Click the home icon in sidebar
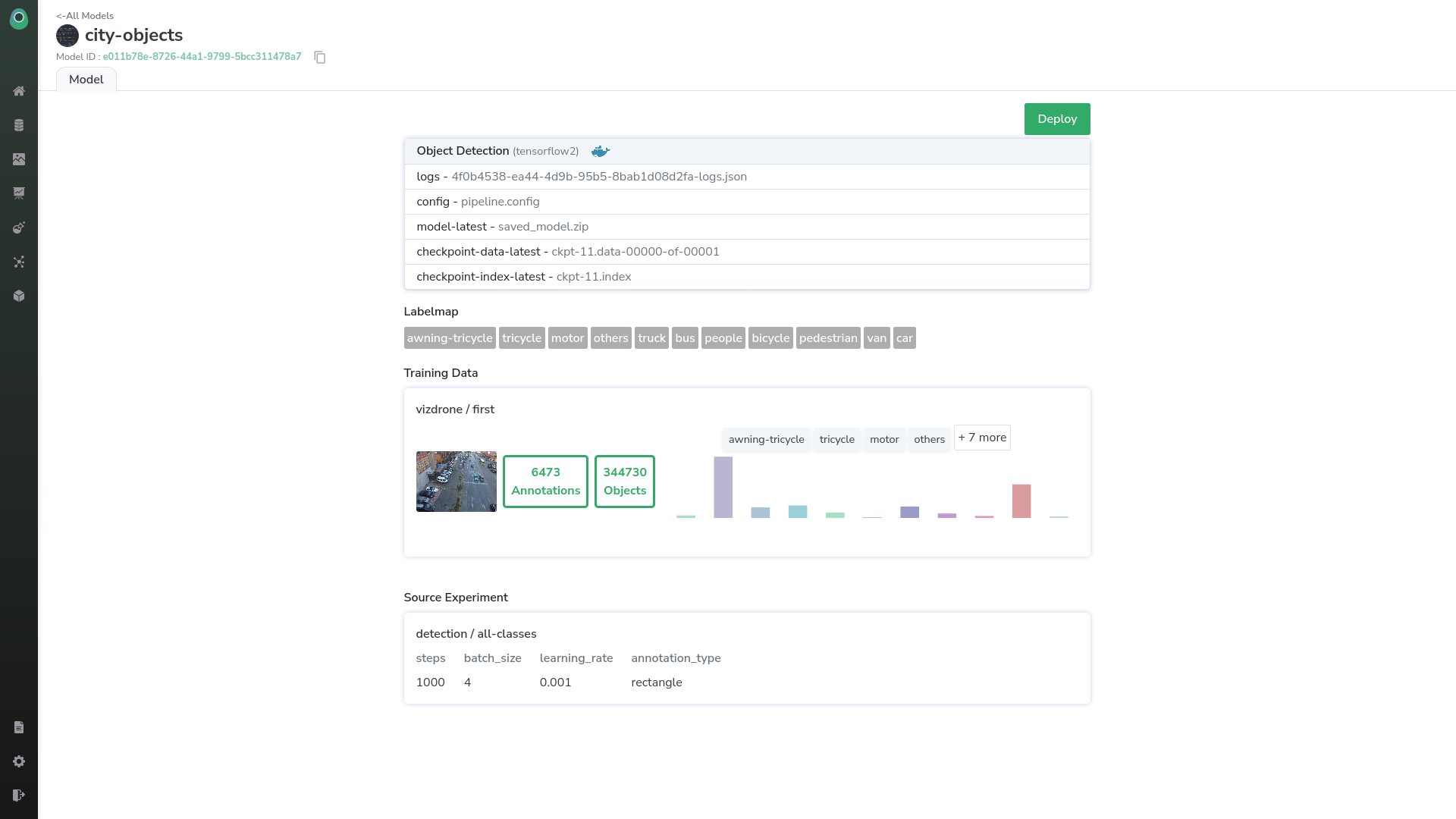The height and width of the screenshot is (819, 1456). [x=19, y=91]
